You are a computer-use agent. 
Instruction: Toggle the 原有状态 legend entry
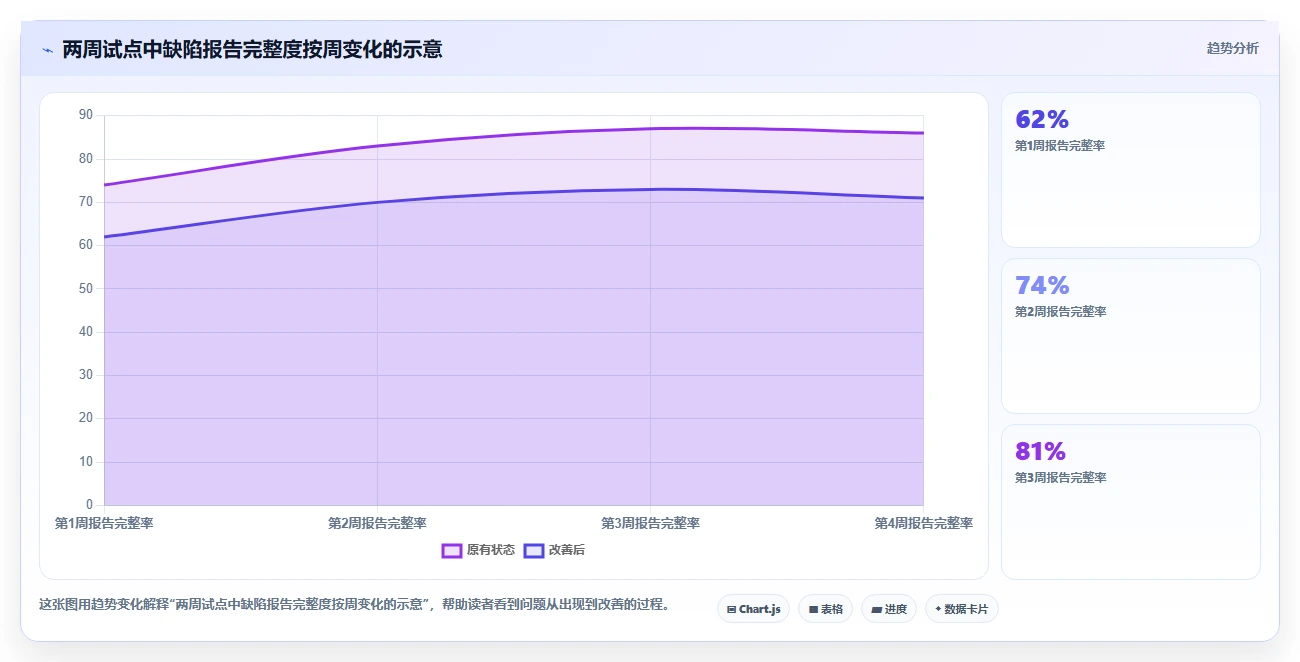(478, 550)
